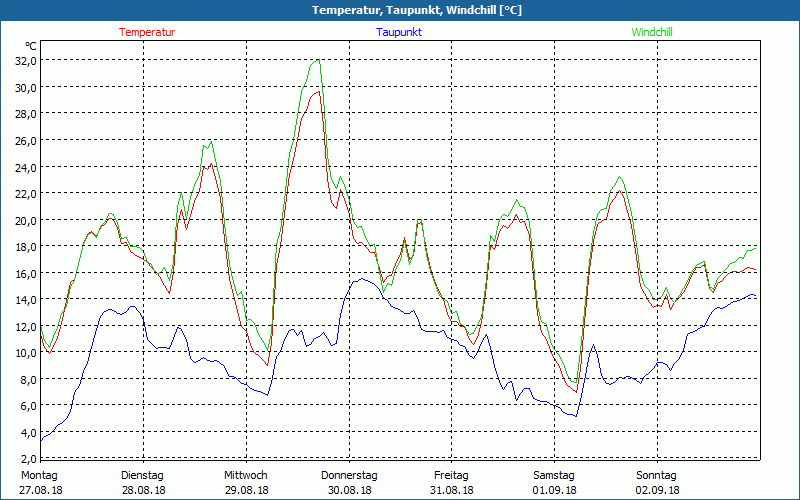Click the 'Montag' day label
The image size is (800, 500).
point(39,476)
